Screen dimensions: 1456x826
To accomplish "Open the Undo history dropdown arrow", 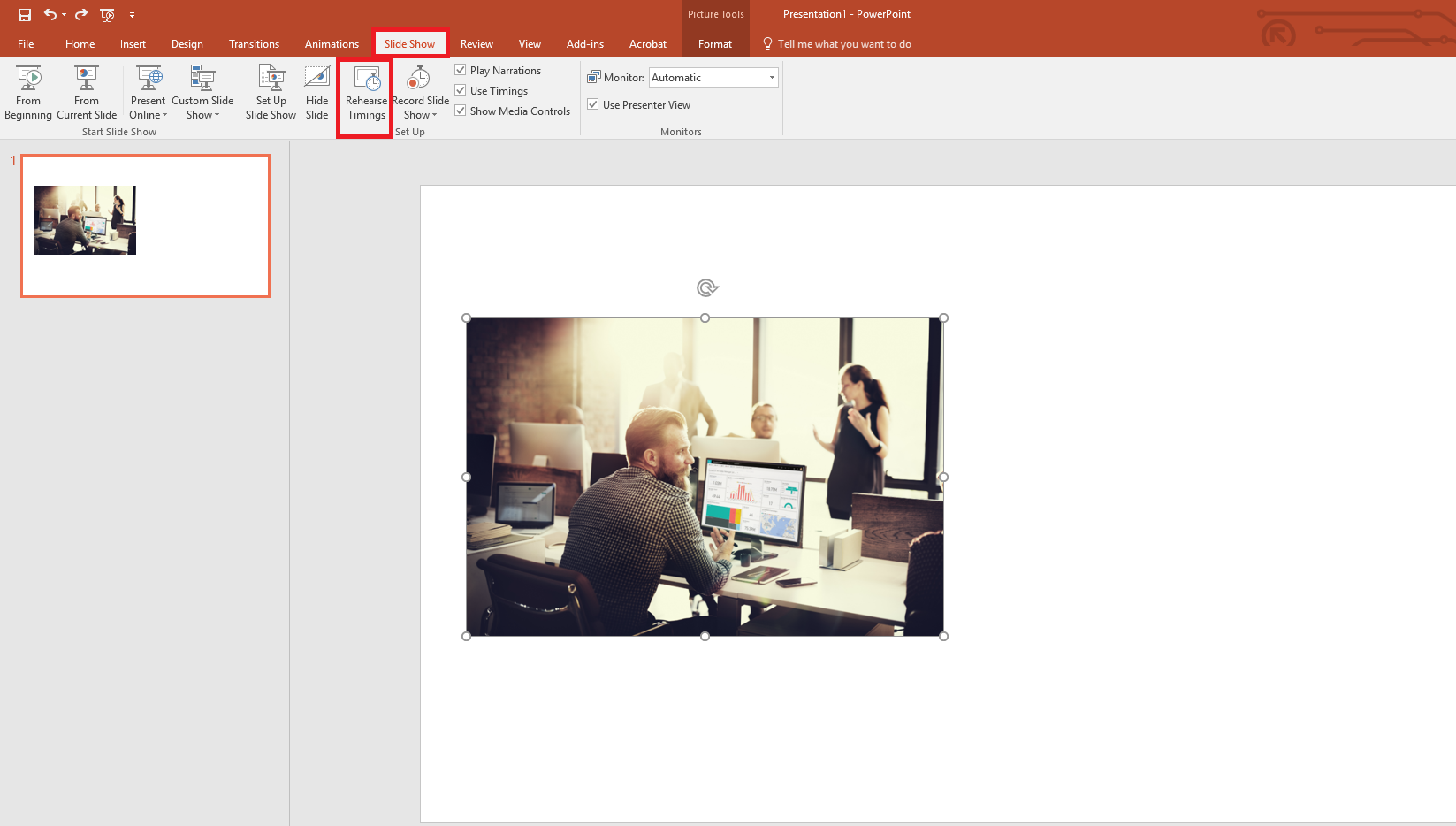I will (64, 15).
